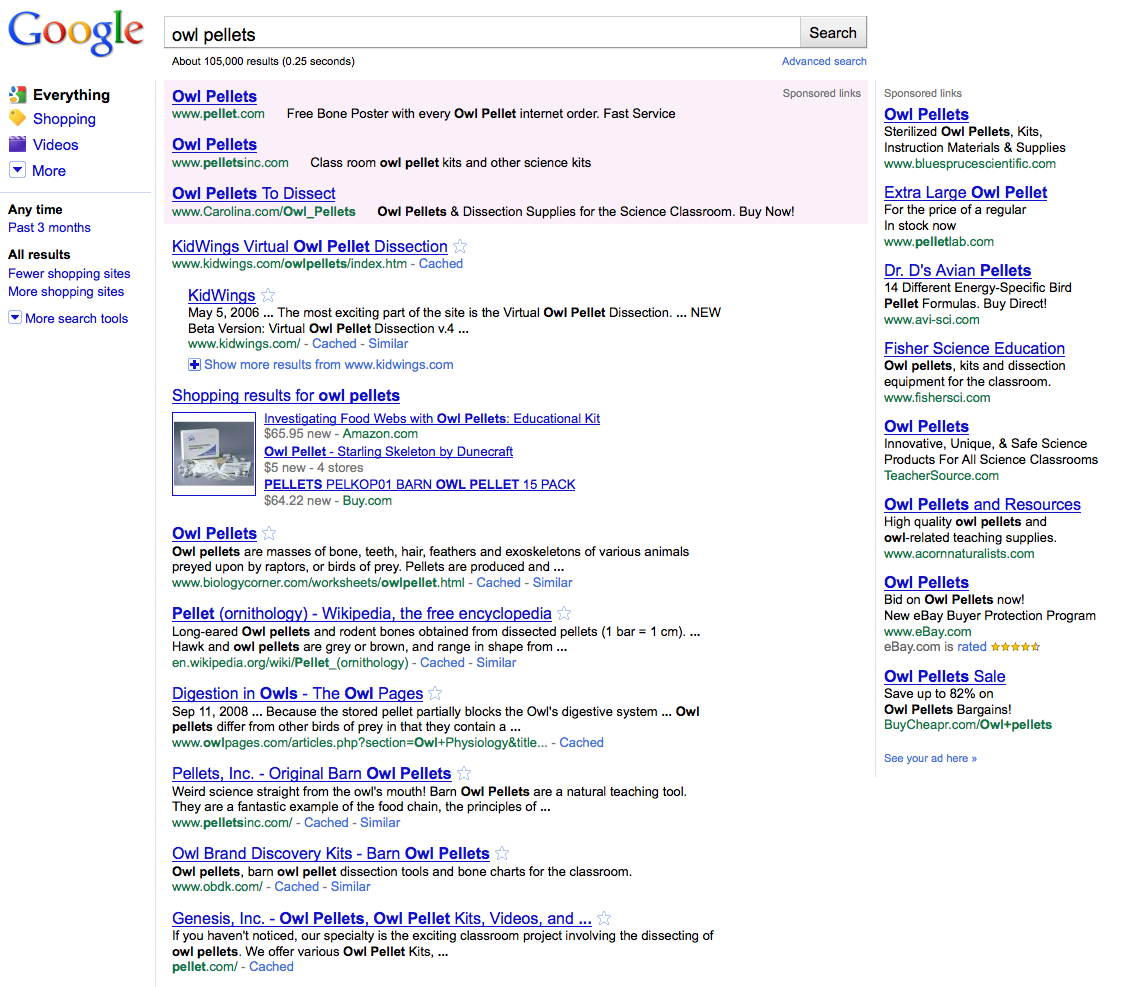This screenshot has width=1130, height=987.
Task: Click the eBay.com 'rated' link
Action: coord(971,647)
